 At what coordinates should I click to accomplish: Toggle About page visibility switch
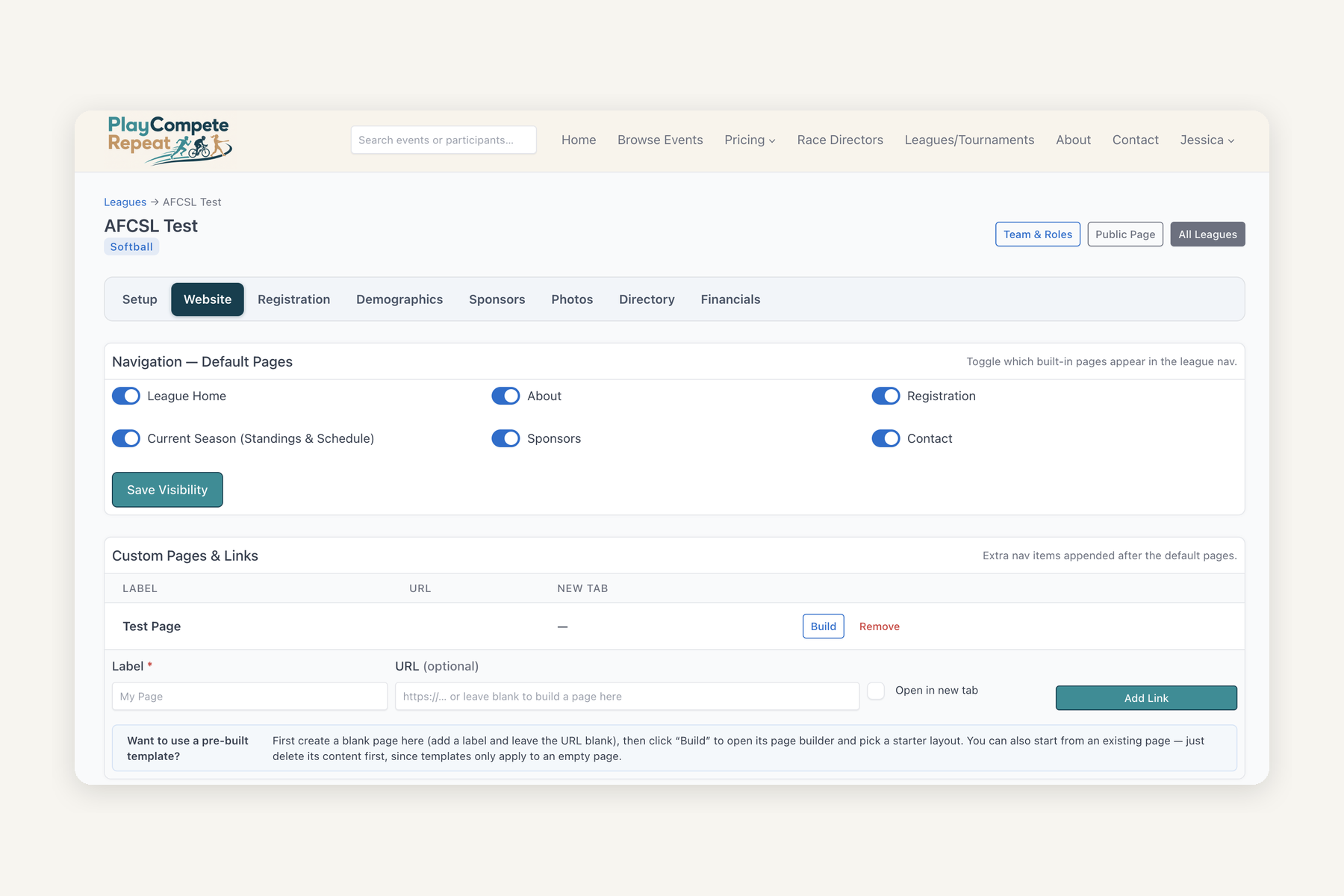pyautogui.click(x=505, y=396)
